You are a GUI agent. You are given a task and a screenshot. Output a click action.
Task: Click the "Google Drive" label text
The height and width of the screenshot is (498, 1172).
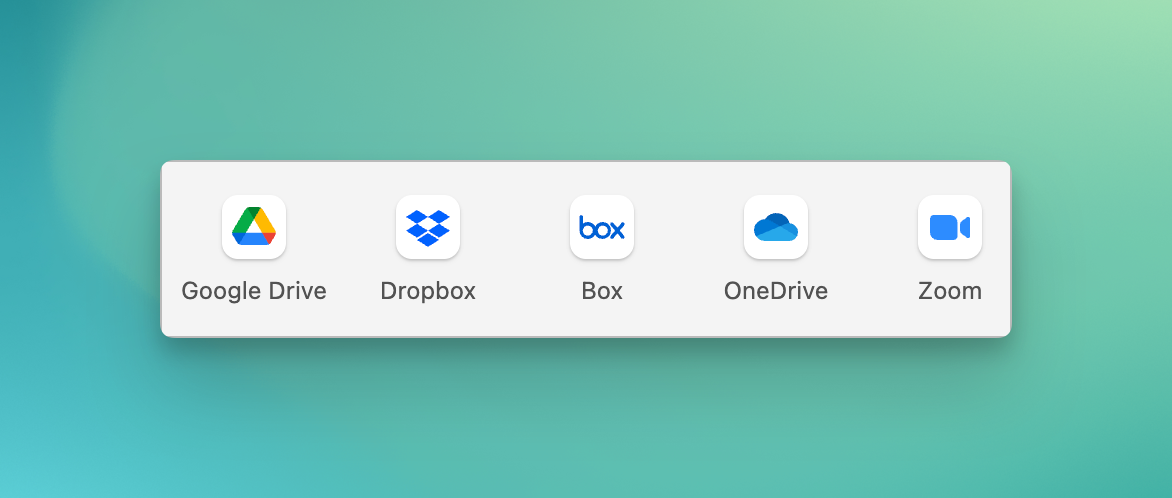click(x=254, y=291)
